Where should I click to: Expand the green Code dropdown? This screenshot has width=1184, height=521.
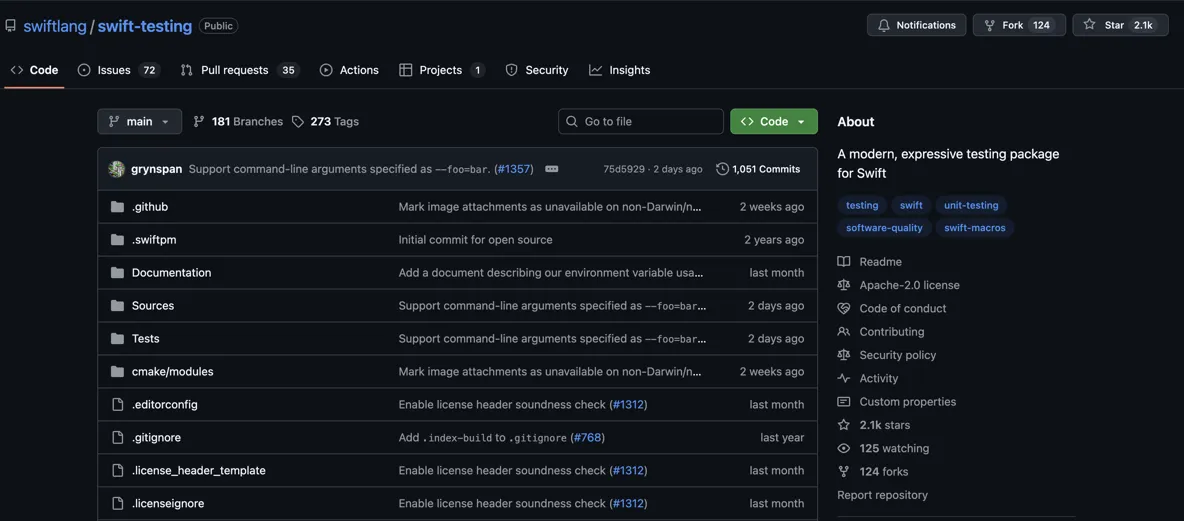773,121
